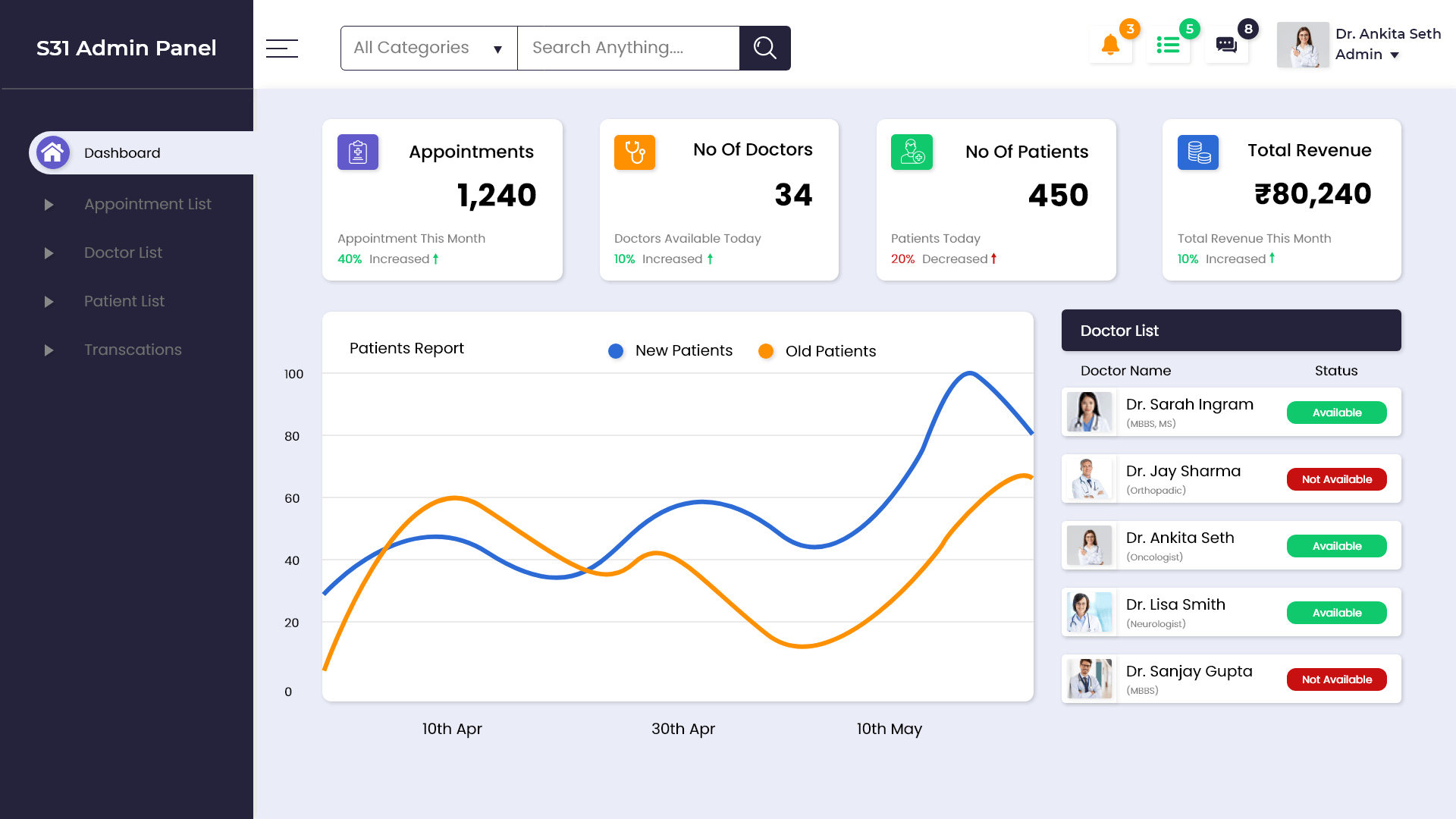Expand Doctor List arrow in sidebar

point(49,253)
